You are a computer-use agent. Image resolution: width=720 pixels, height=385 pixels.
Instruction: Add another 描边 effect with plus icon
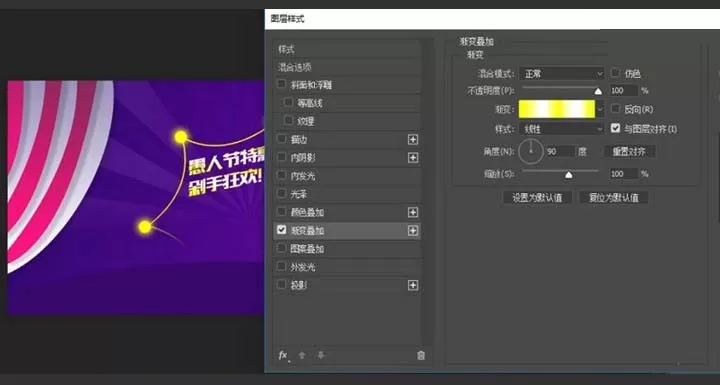413,140
